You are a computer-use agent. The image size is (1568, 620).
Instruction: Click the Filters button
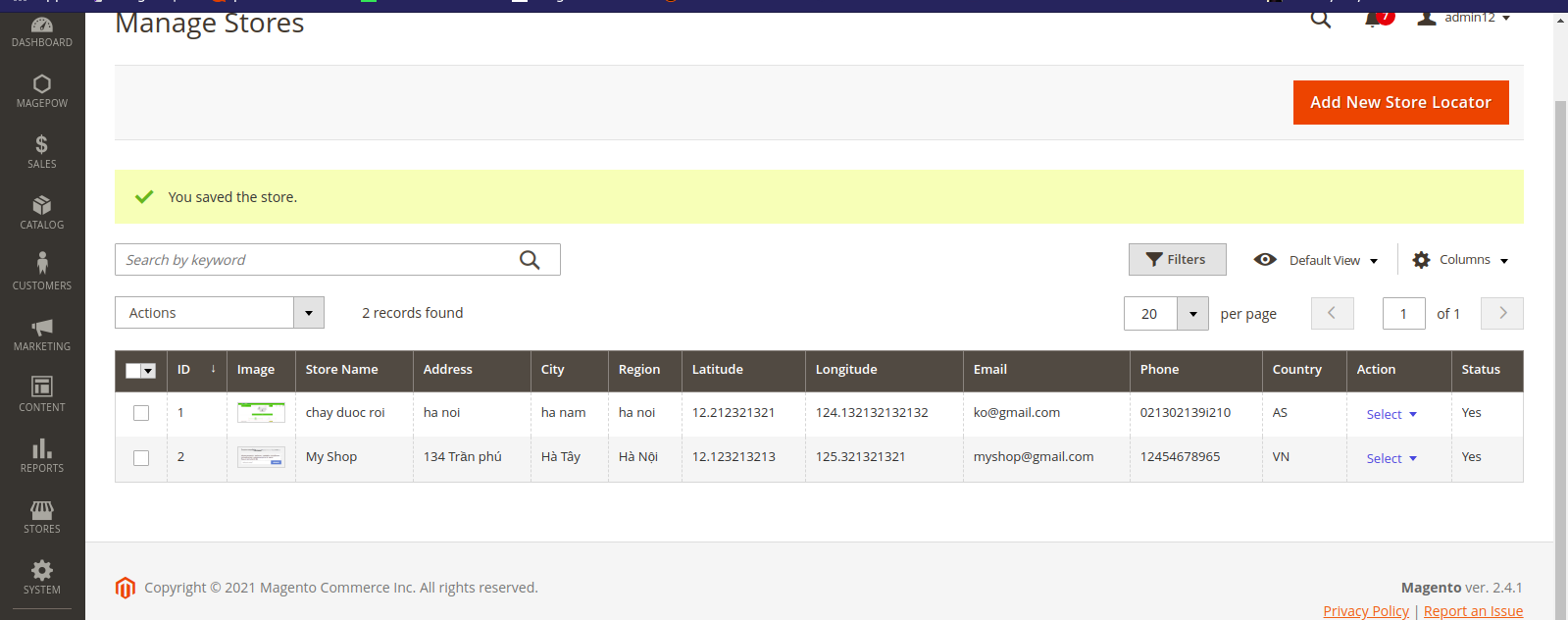coord(1177,260)
